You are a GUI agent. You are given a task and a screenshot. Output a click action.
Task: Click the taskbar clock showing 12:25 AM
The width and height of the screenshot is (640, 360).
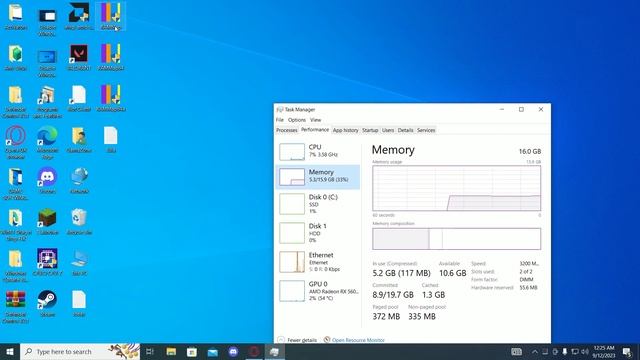click(604, 351)
